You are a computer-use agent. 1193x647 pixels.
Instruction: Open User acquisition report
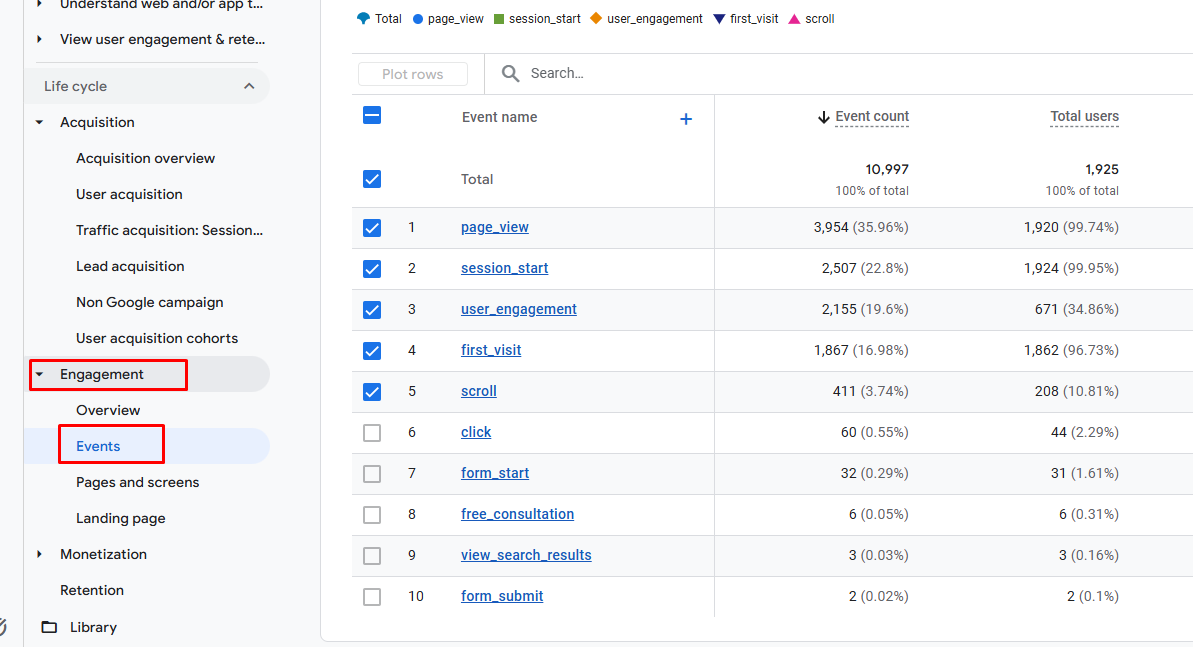click(129, 194)
